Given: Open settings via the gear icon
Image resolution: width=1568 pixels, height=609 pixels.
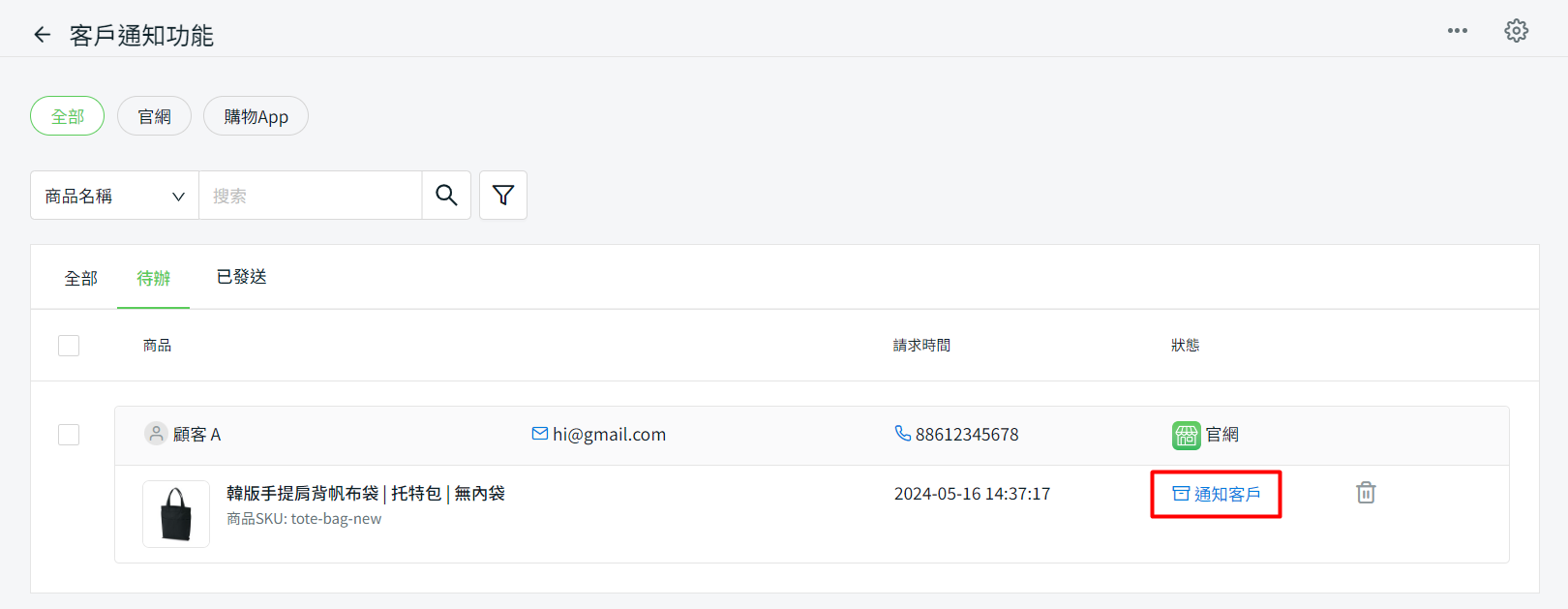Looking at the screenshot, I should coord(1516,31).
